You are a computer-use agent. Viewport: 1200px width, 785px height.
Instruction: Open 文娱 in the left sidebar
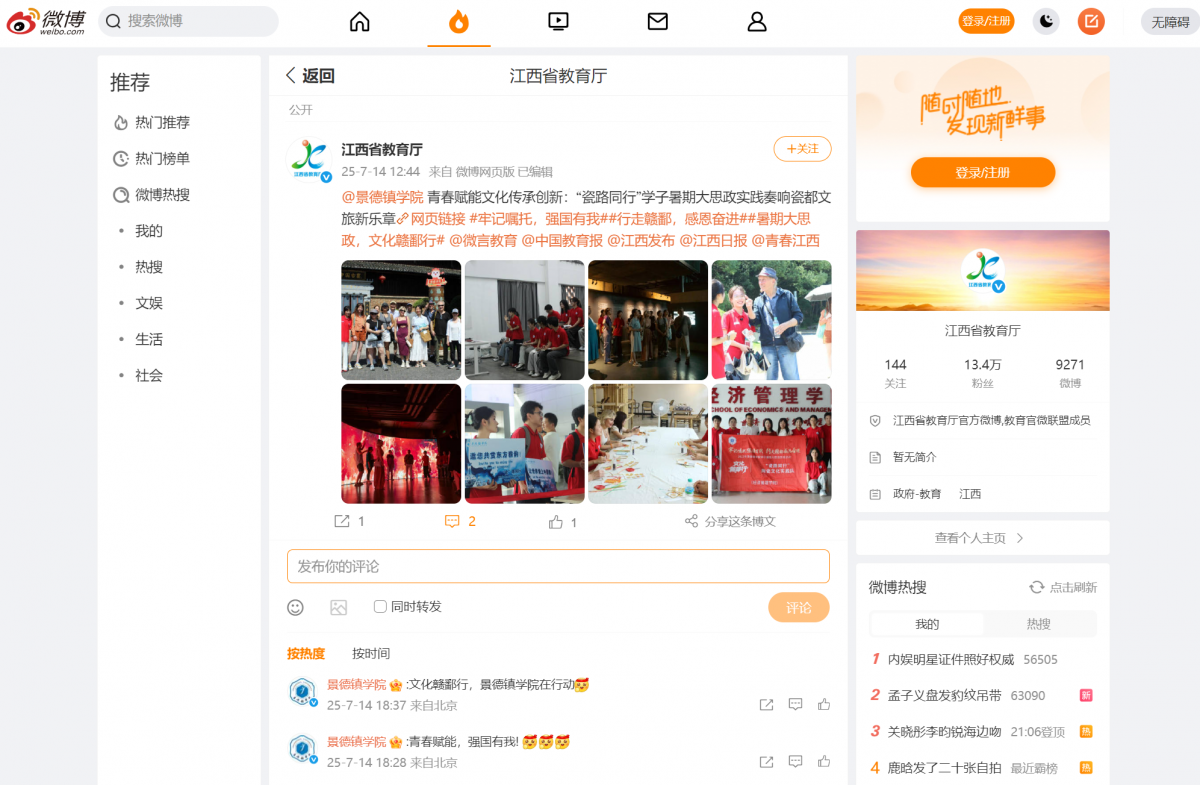point(149,303)
